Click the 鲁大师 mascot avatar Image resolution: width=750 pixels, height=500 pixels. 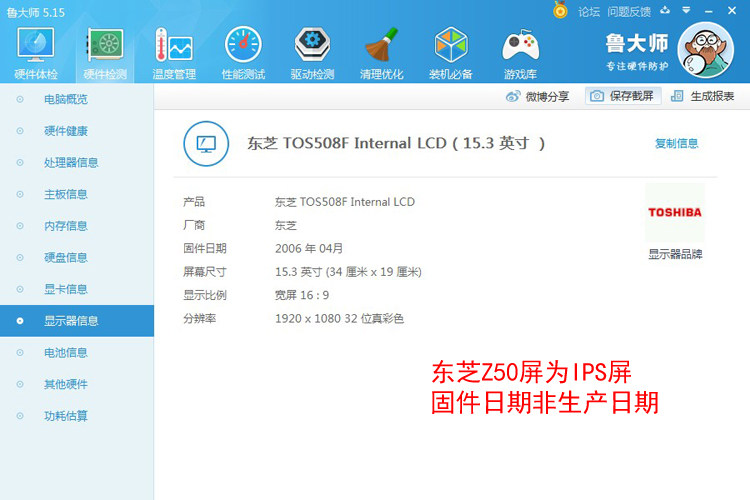706,50
